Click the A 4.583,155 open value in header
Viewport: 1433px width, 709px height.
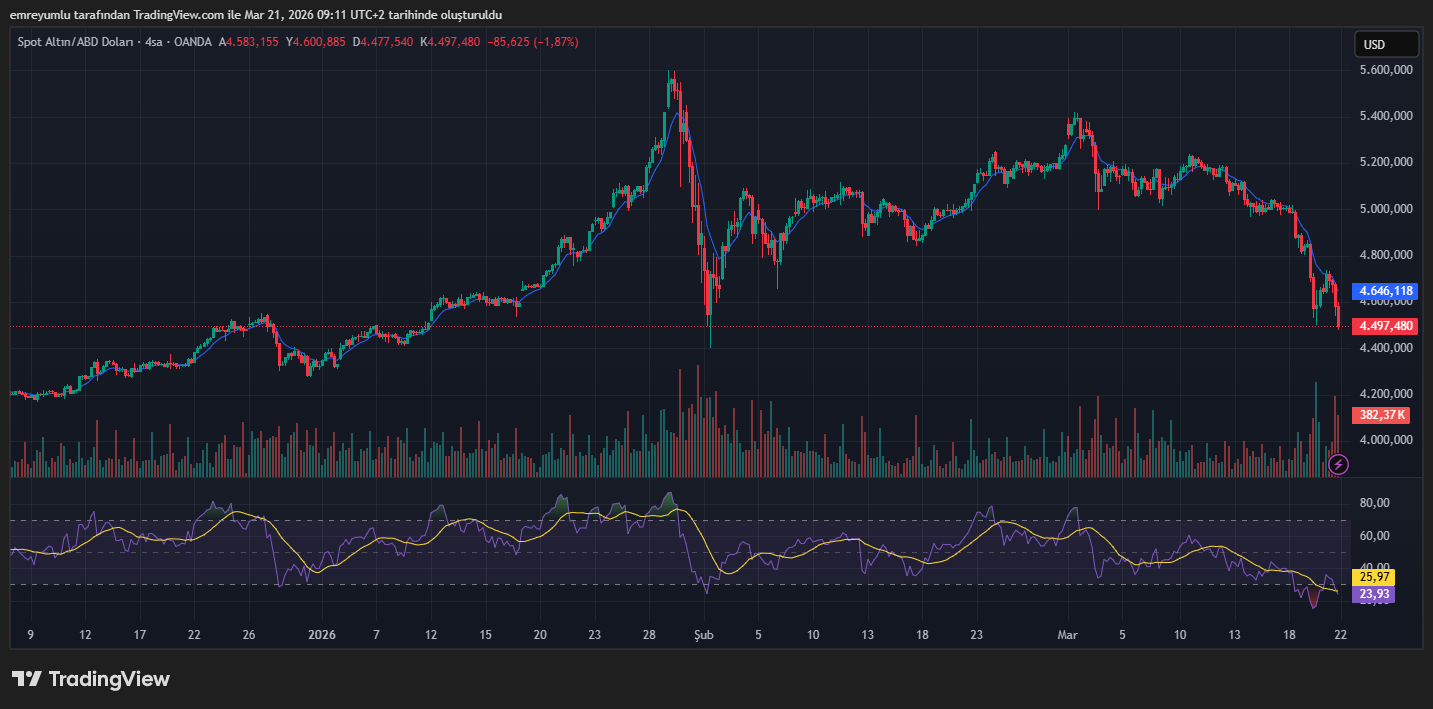pos(250,42)
